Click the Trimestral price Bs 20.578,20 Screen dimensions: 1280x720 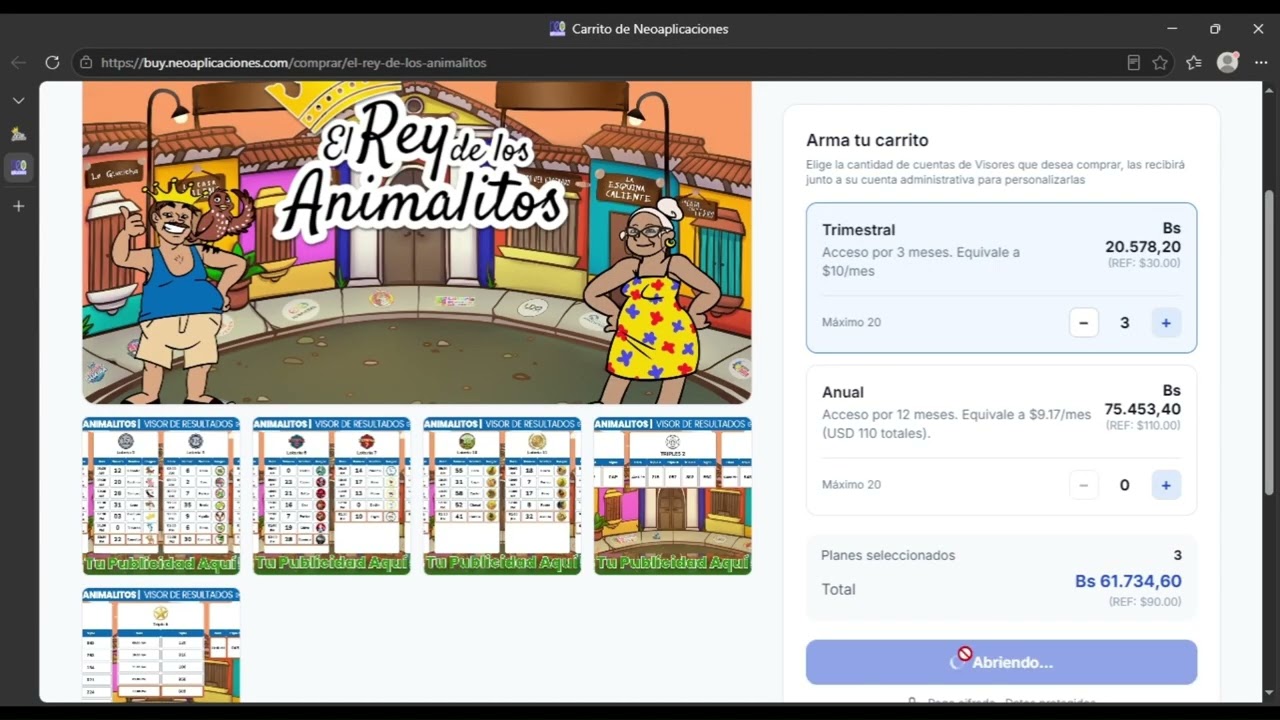point(1142,238)
